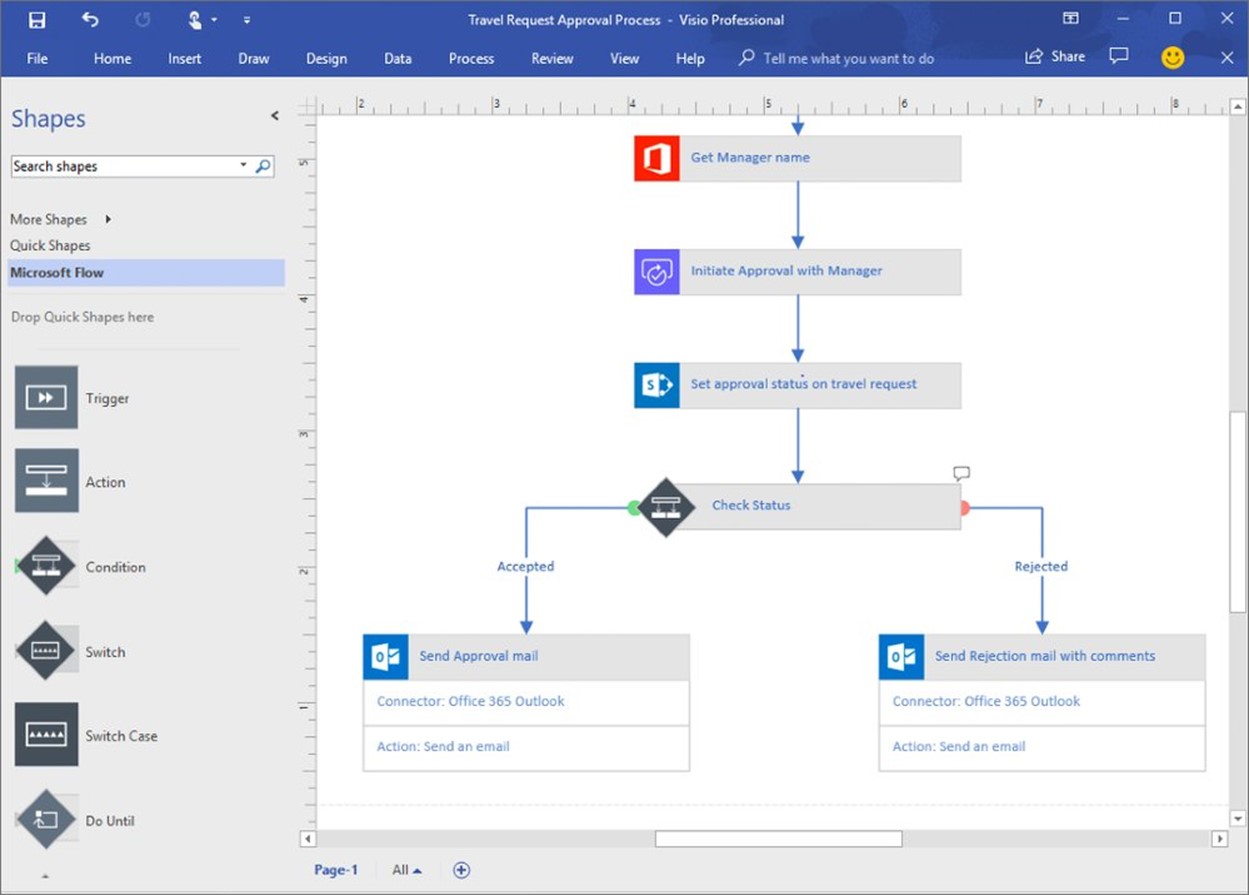Image resolution: width=1249 pixels, height=895 pixels.
Task: Select the Data tab
Action: tap(398, 58)
